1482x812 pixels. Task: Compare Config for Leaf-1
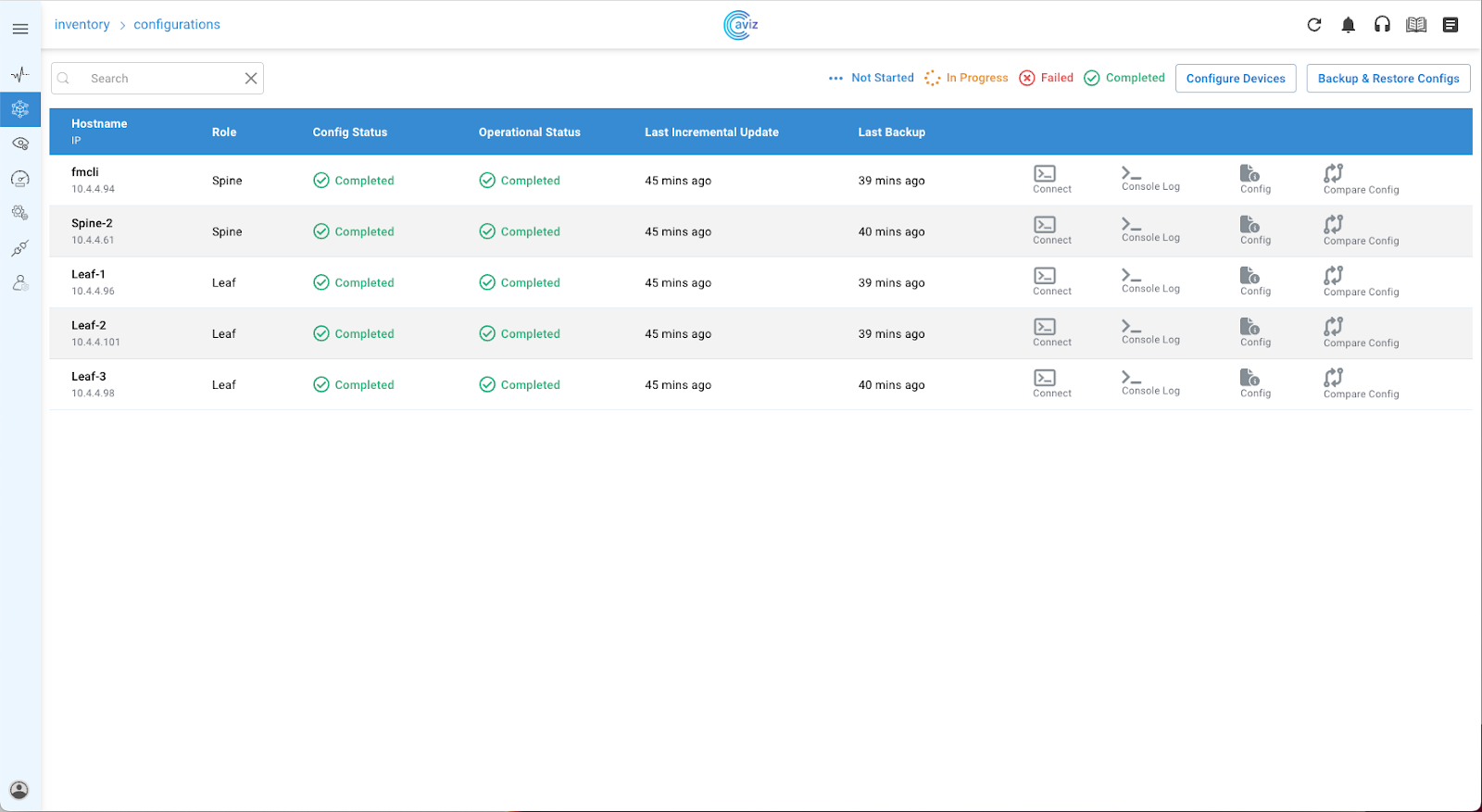point(1361,281)
